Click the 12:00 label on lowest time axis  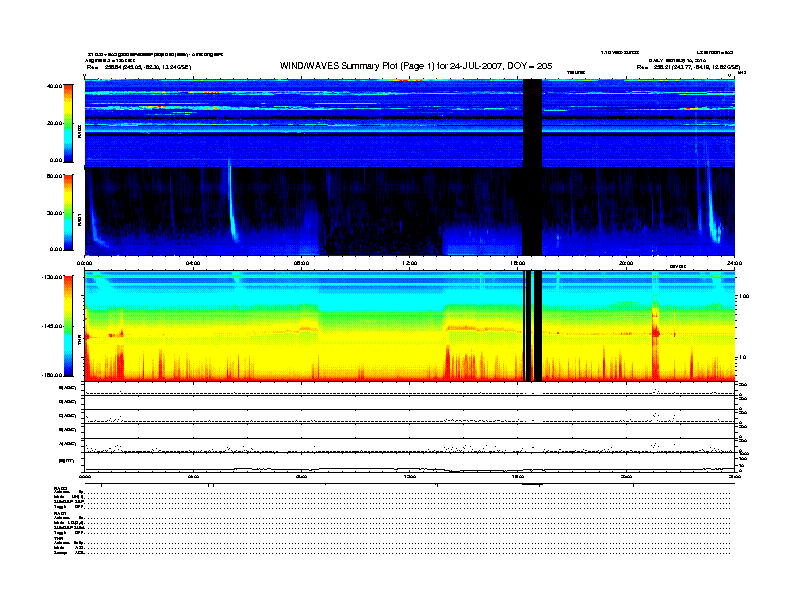(410, 476)
